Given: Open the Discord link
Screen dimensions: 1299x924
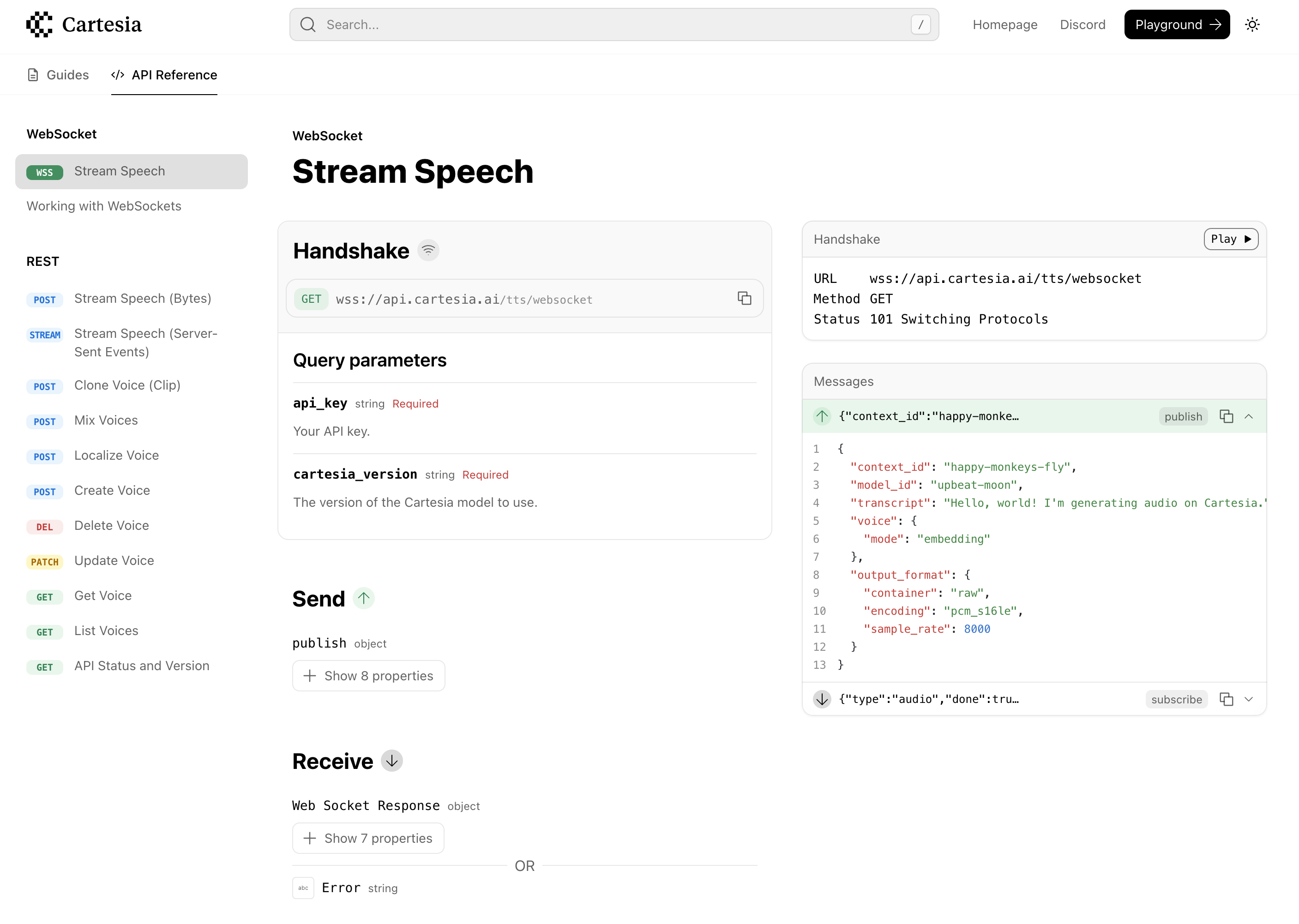Looking at the screenshot, I should point(1082,24).
